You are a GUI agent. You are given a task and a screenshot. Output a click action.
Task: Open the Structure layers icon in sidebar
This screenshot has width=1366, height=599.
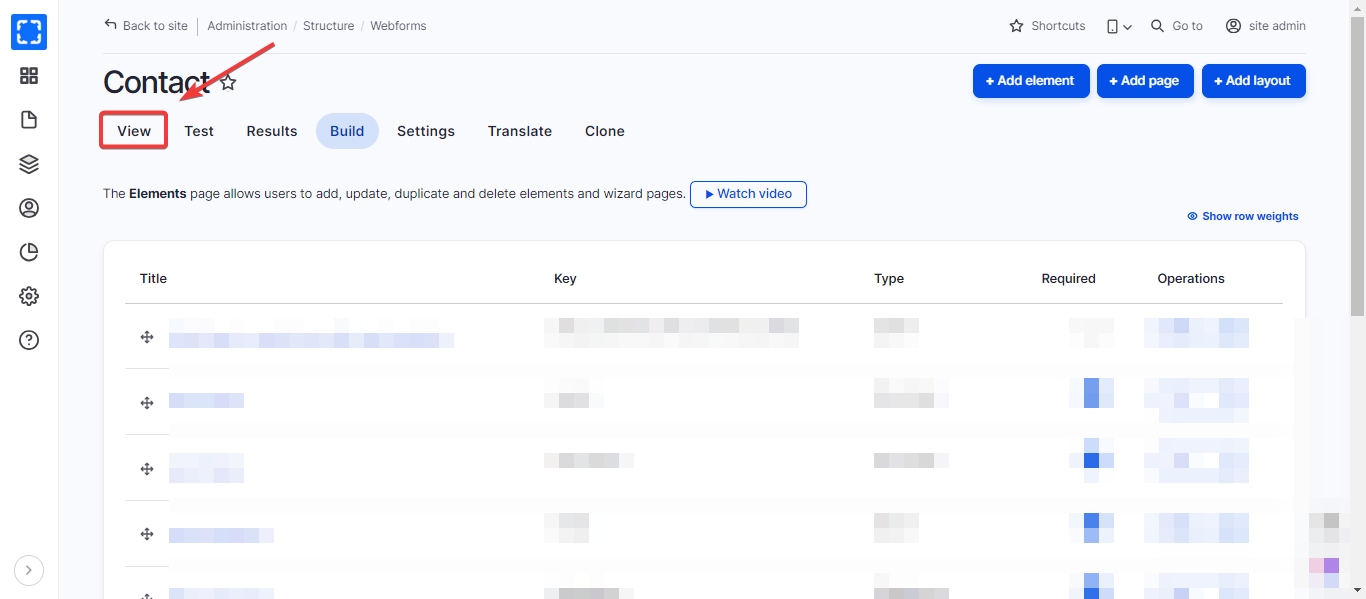tap(29, 164)
